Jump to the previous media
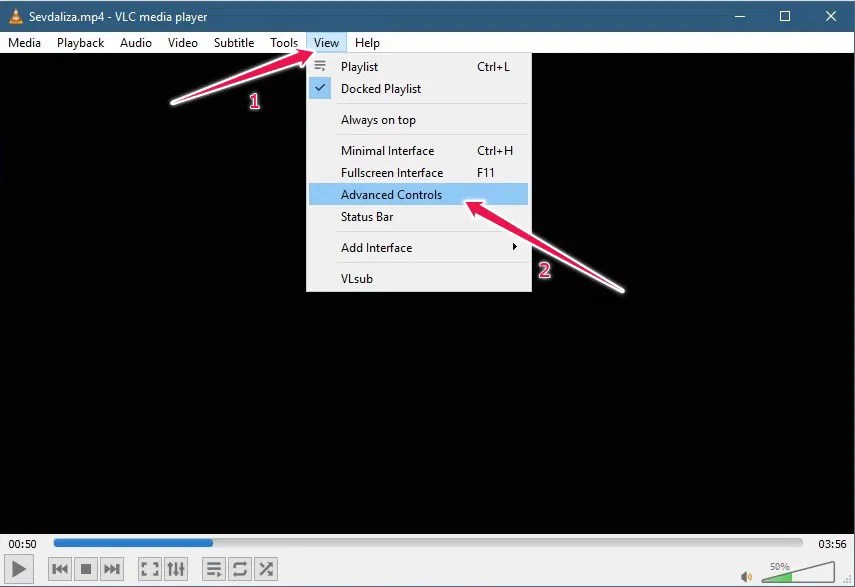This screenshot has height=587, width=855. click(59, 568)
